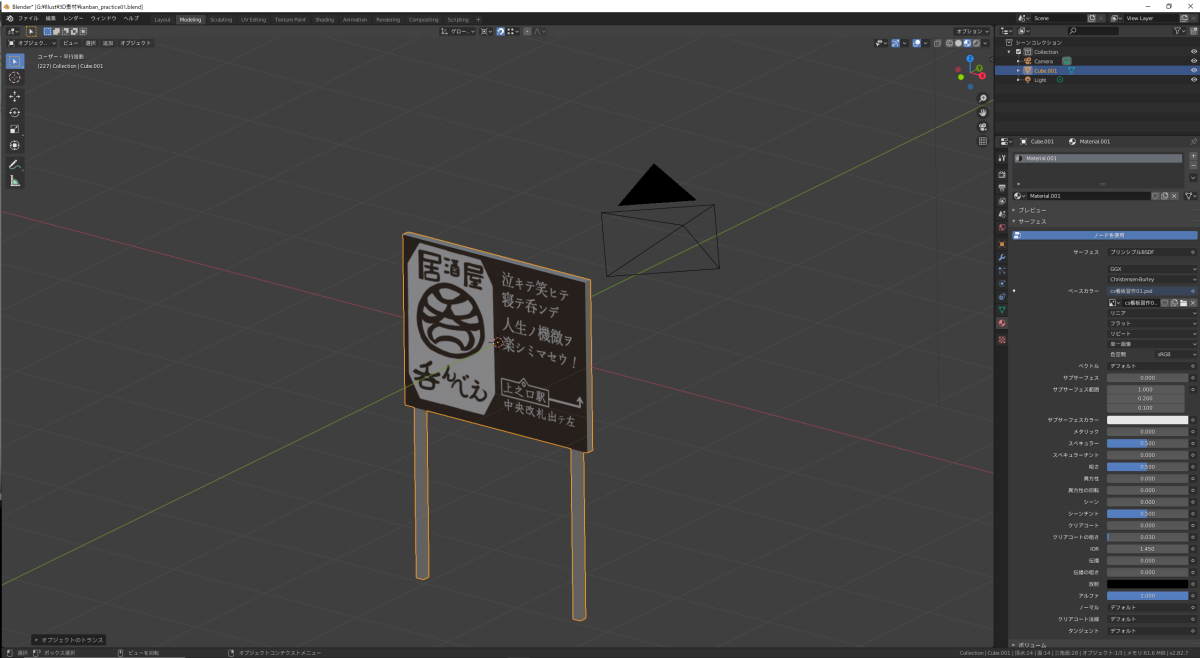Open the Output properties tab
The width and height of the screenshot is (1200, 658).
coord(1002,187)
